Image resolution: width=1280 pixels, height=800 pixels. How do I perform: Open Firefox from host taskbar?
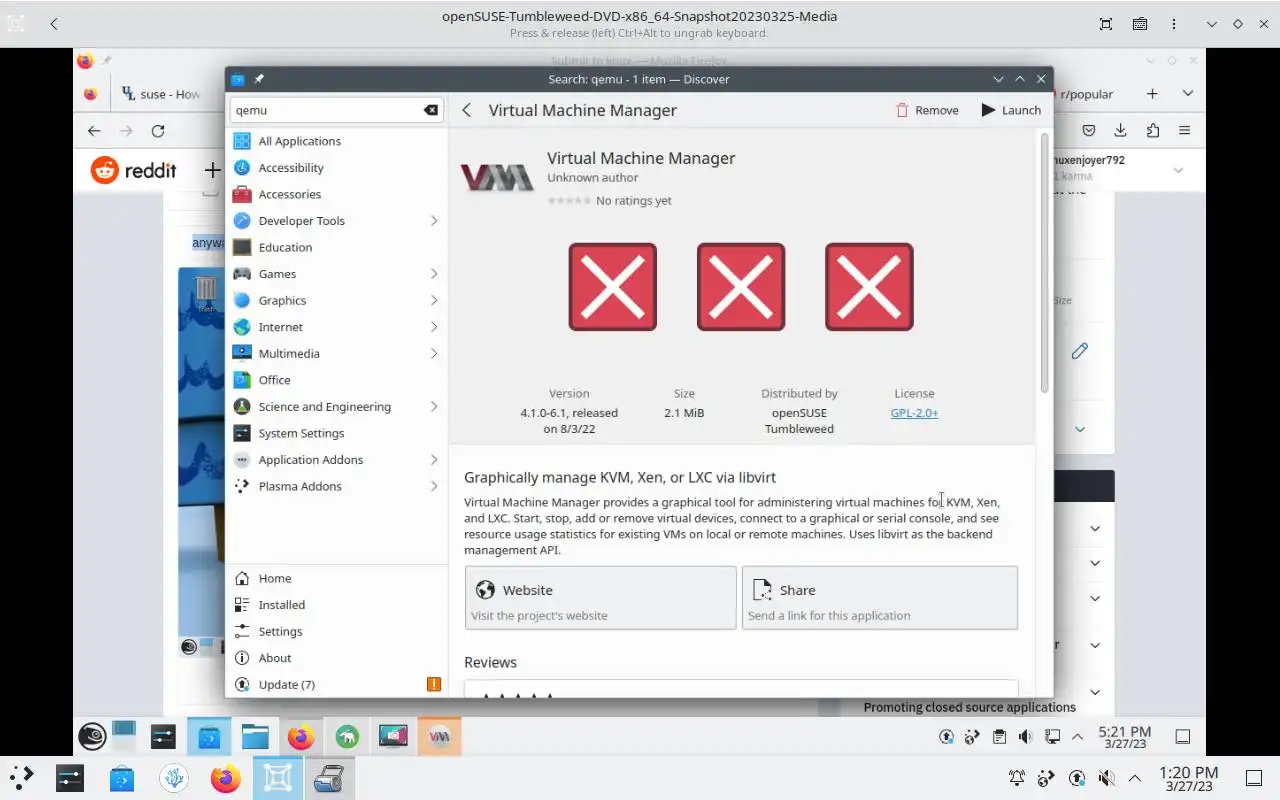click(226, 777)
